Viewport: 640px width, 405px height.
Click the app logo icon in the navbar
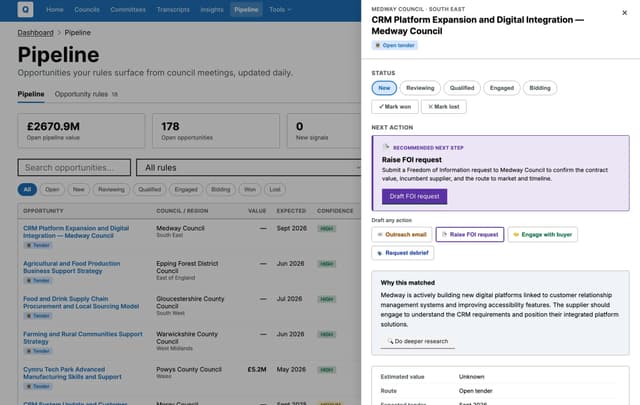(25, 9)
